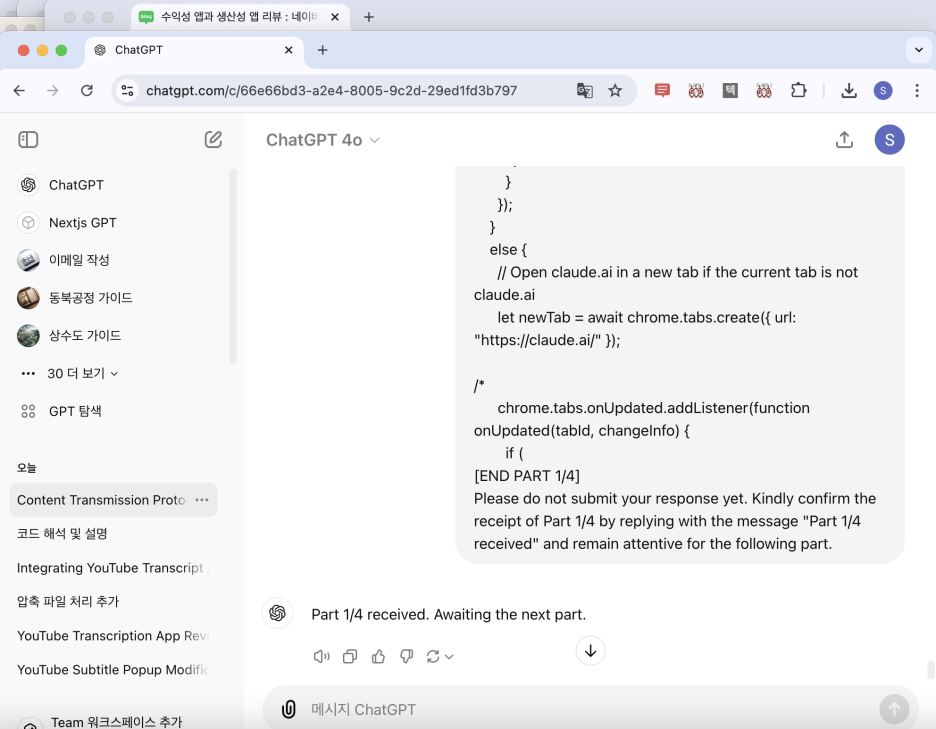Viewport: 936px width, 729px height.
Task: Open a new tab next to ChatGPT
Action: click(x=322, y=50)
